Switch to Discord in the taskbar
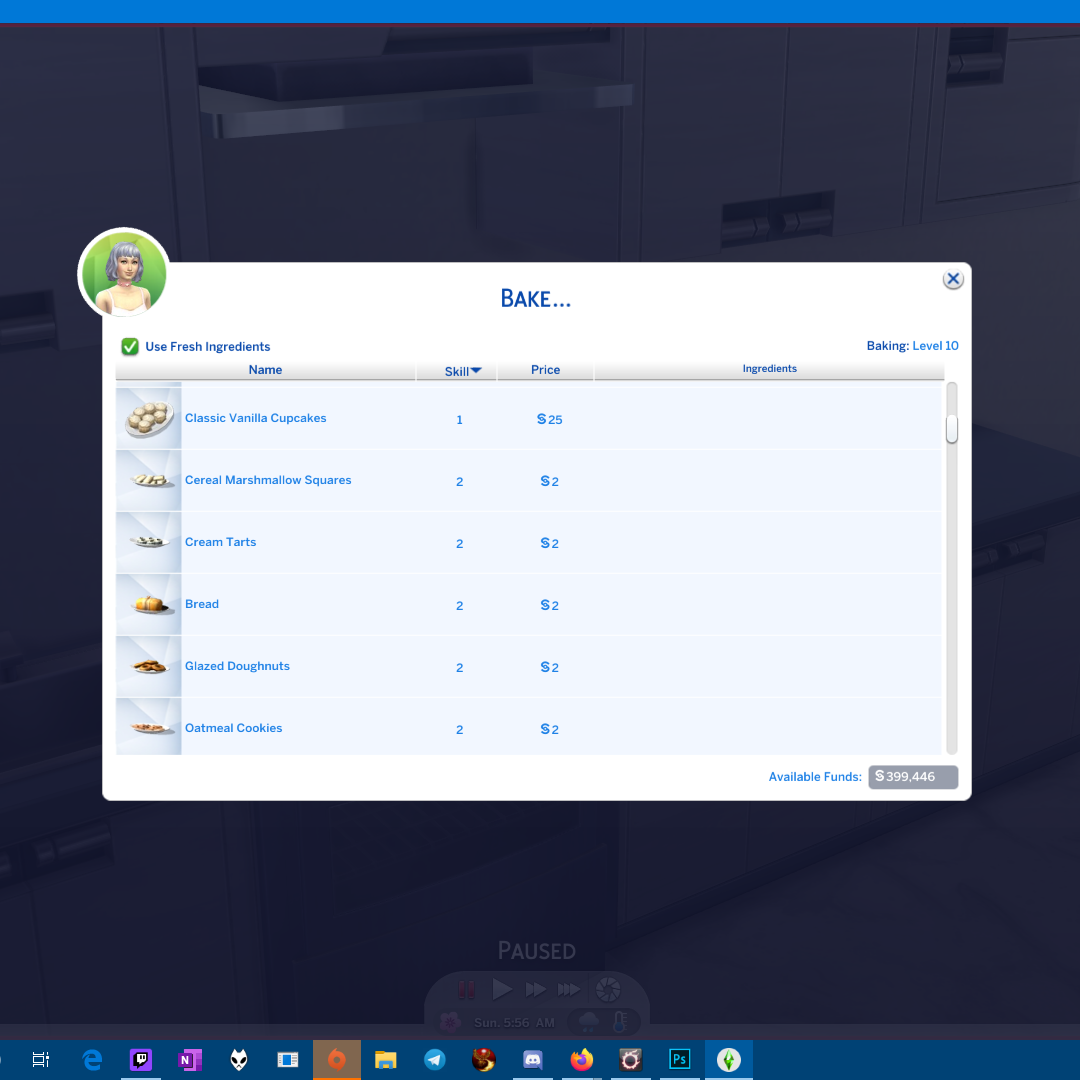 (532, 1059)
